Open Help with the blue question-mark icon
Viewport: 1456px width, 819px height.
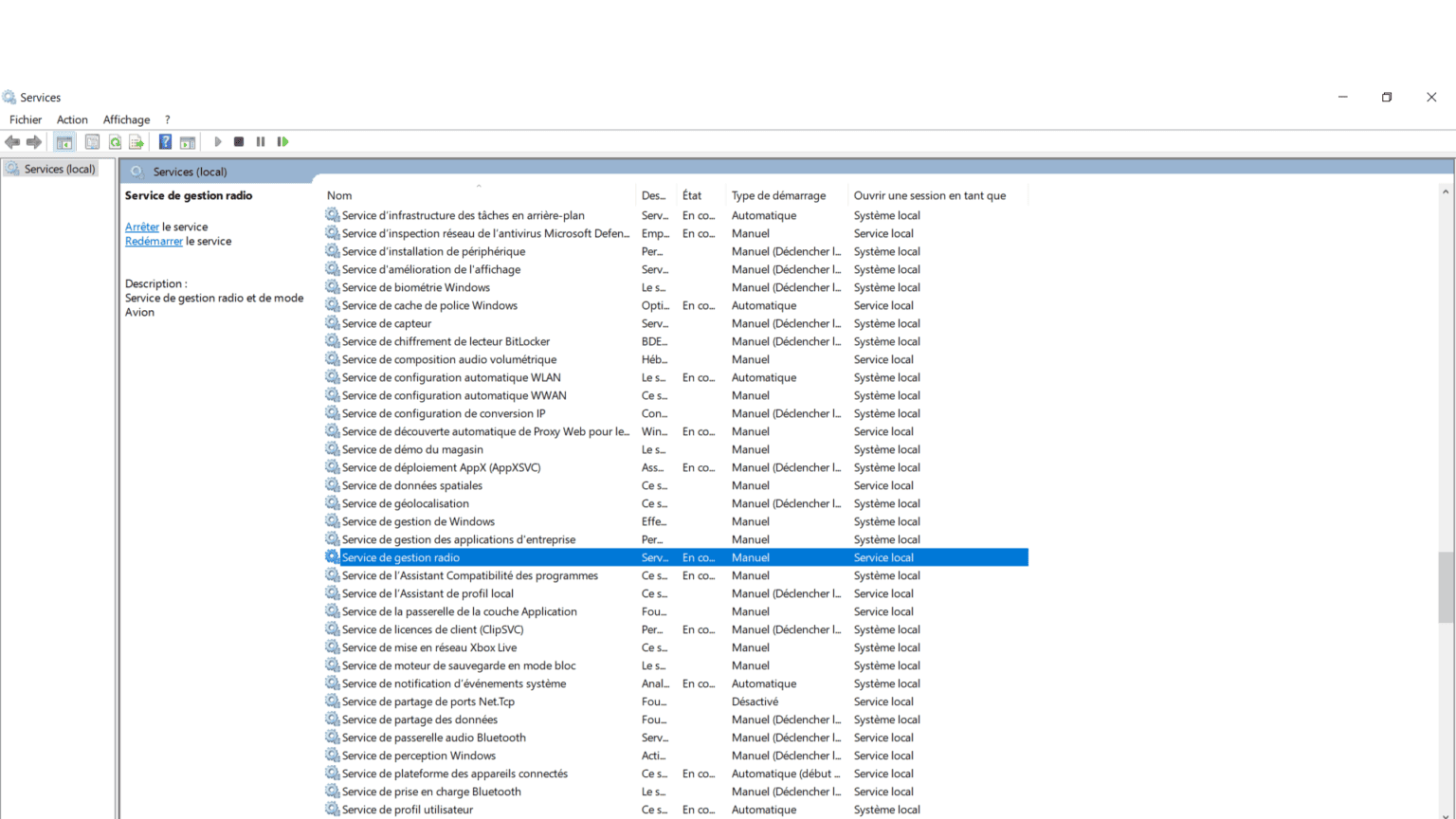click(165, 142)
